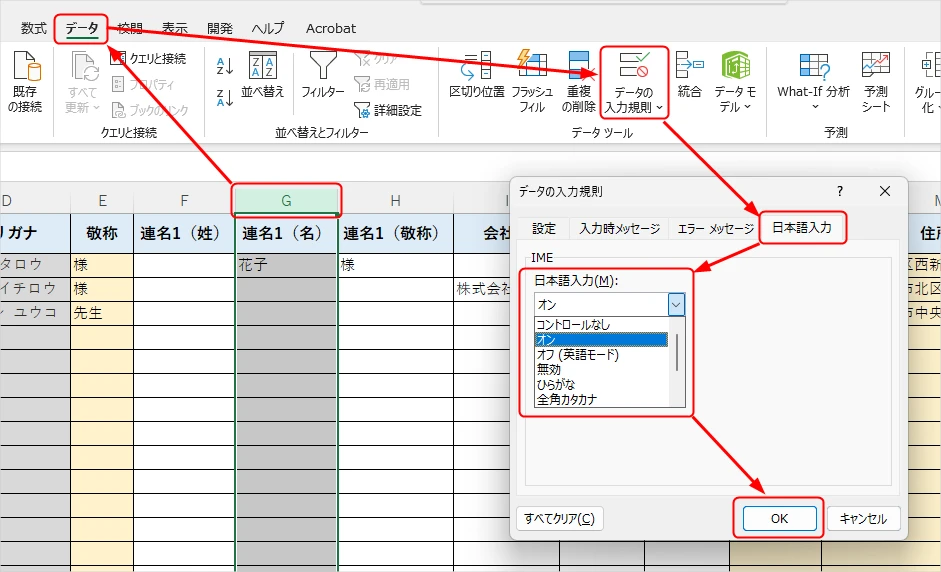Open the 既存の接続 existing connections icon
The width and height of the screenshot is (941, 572).
point(25,82)
